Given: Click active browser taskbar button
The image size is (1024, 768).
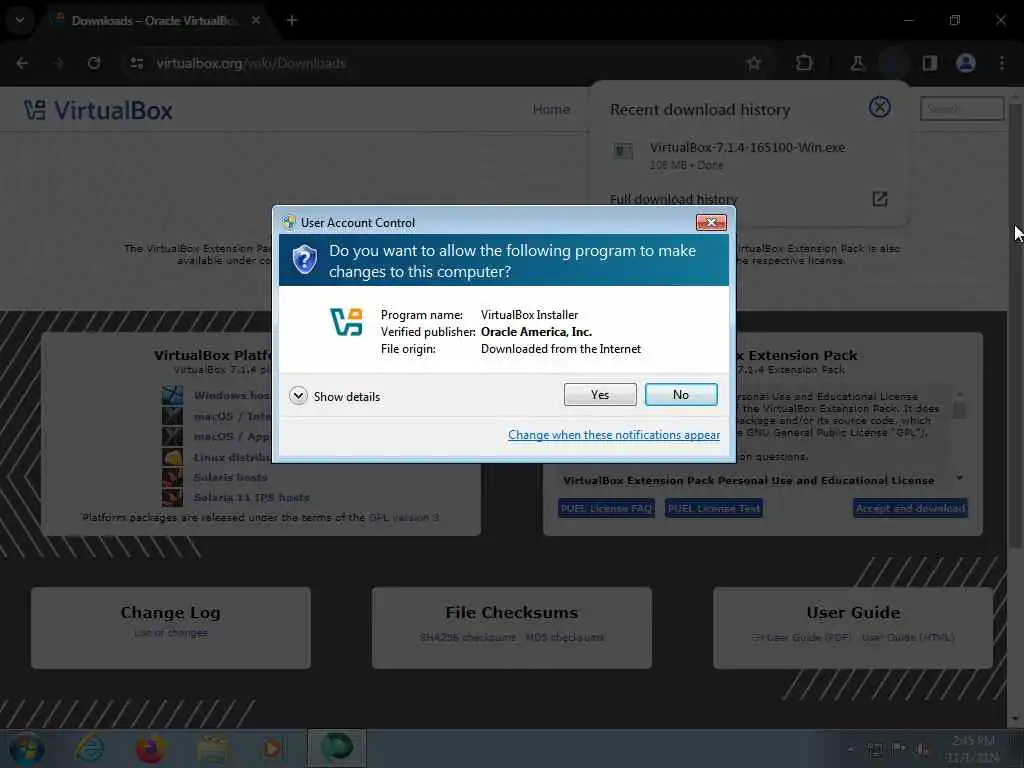Looking at the screenshot, I should (x=336, y=748).
